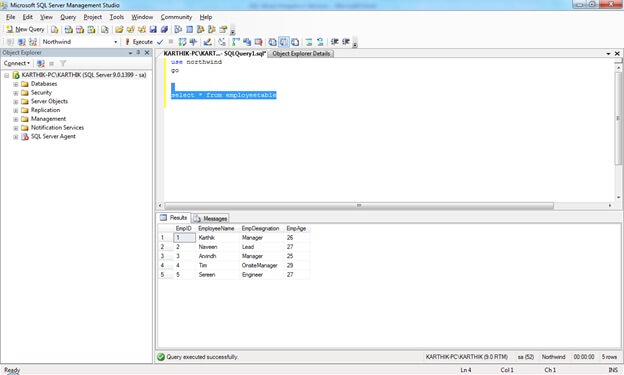Switch to the Messages tab
Screen dimensions: 624x375
211,218
